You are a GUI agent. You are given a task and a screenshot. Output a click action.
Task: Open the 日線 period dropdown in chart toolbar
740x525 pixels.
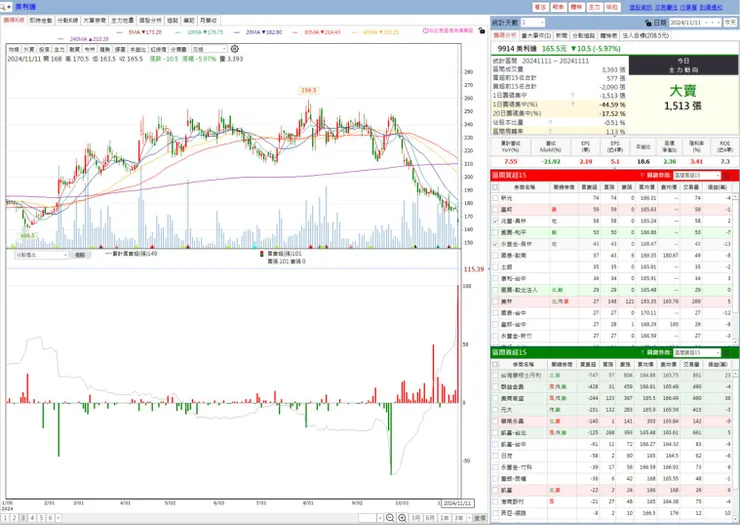click(209, 49)
